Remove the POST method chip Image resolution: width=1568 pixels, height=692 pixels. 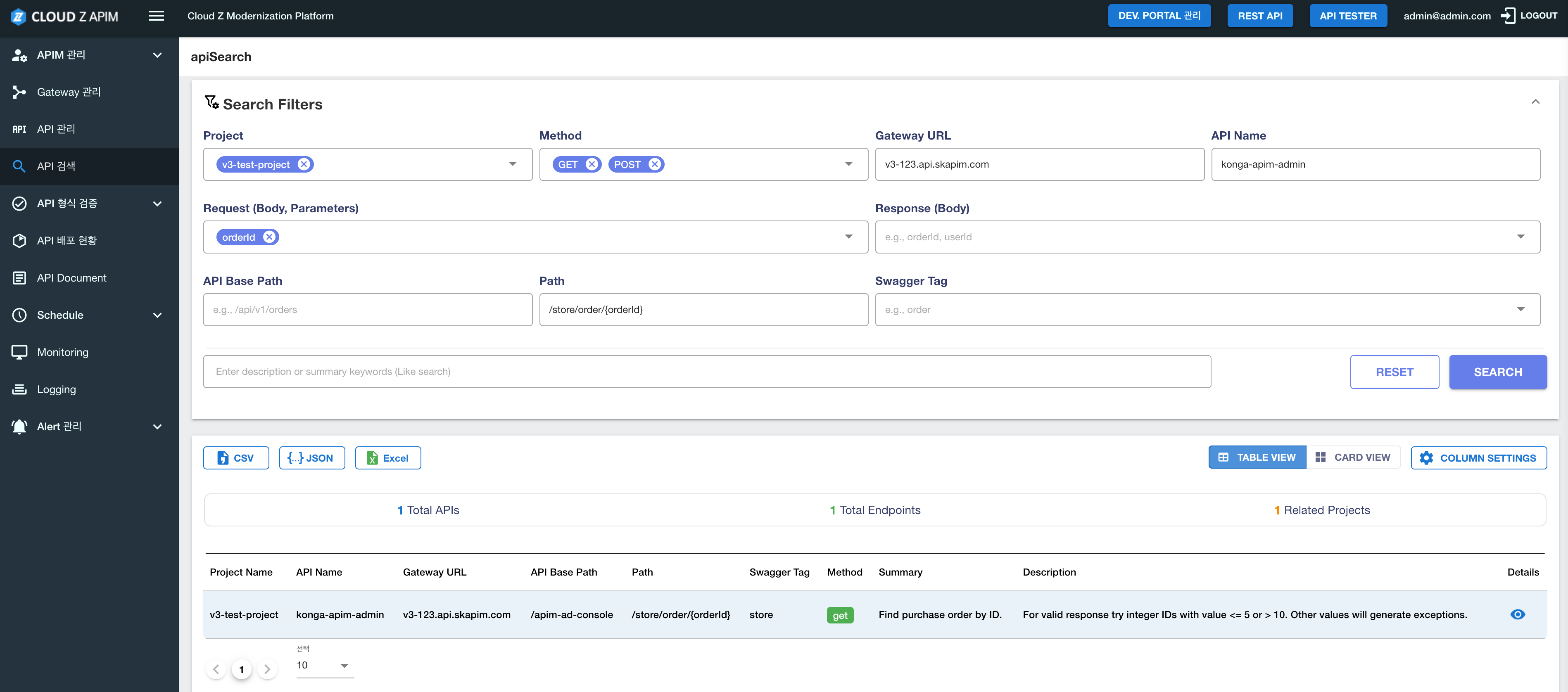[654, 164]
